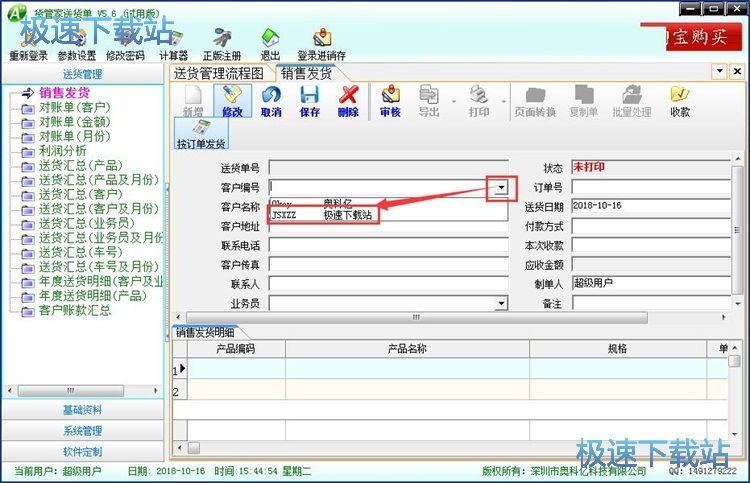
Task: Click the form horizontal scrollbar thumb
Action: pyautogui.click(x=417, y=317)
